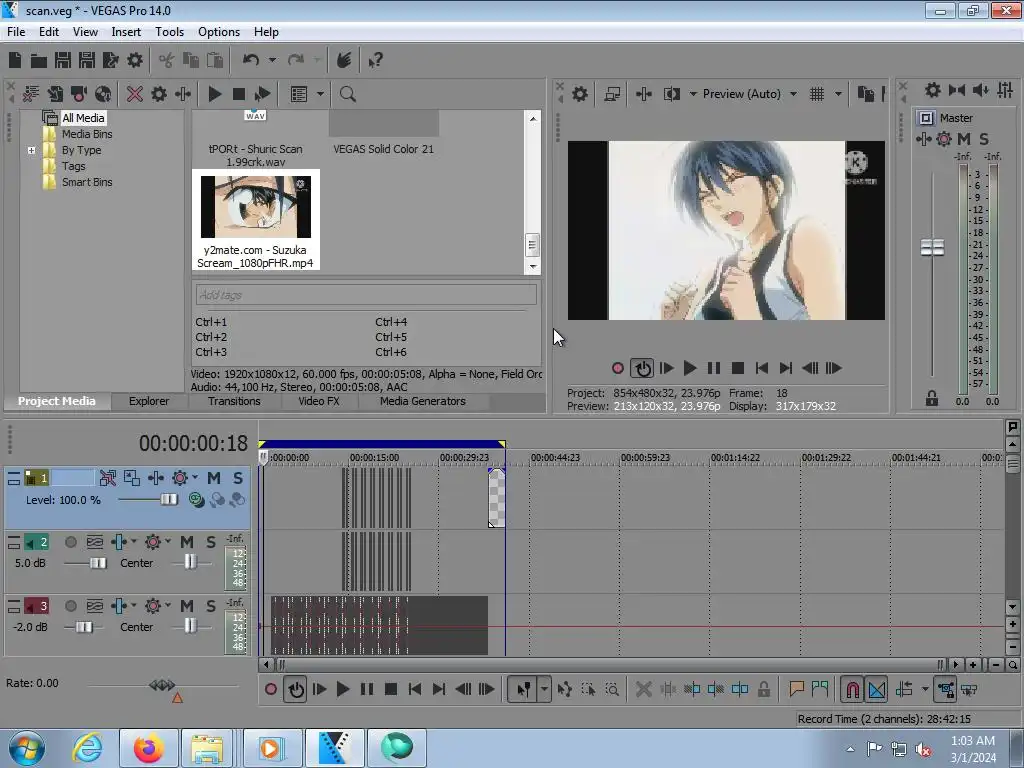Solo audio track 2

[211, 542]
